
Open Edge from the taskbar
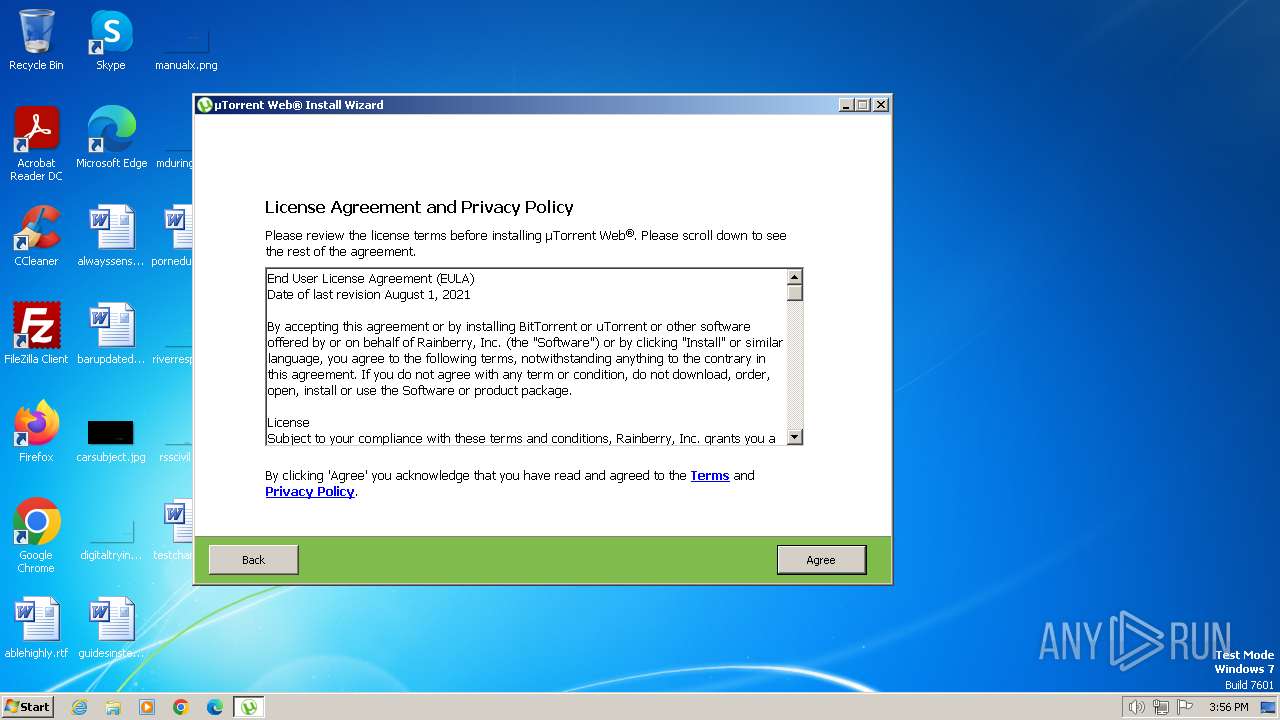[x=215, y=707]
